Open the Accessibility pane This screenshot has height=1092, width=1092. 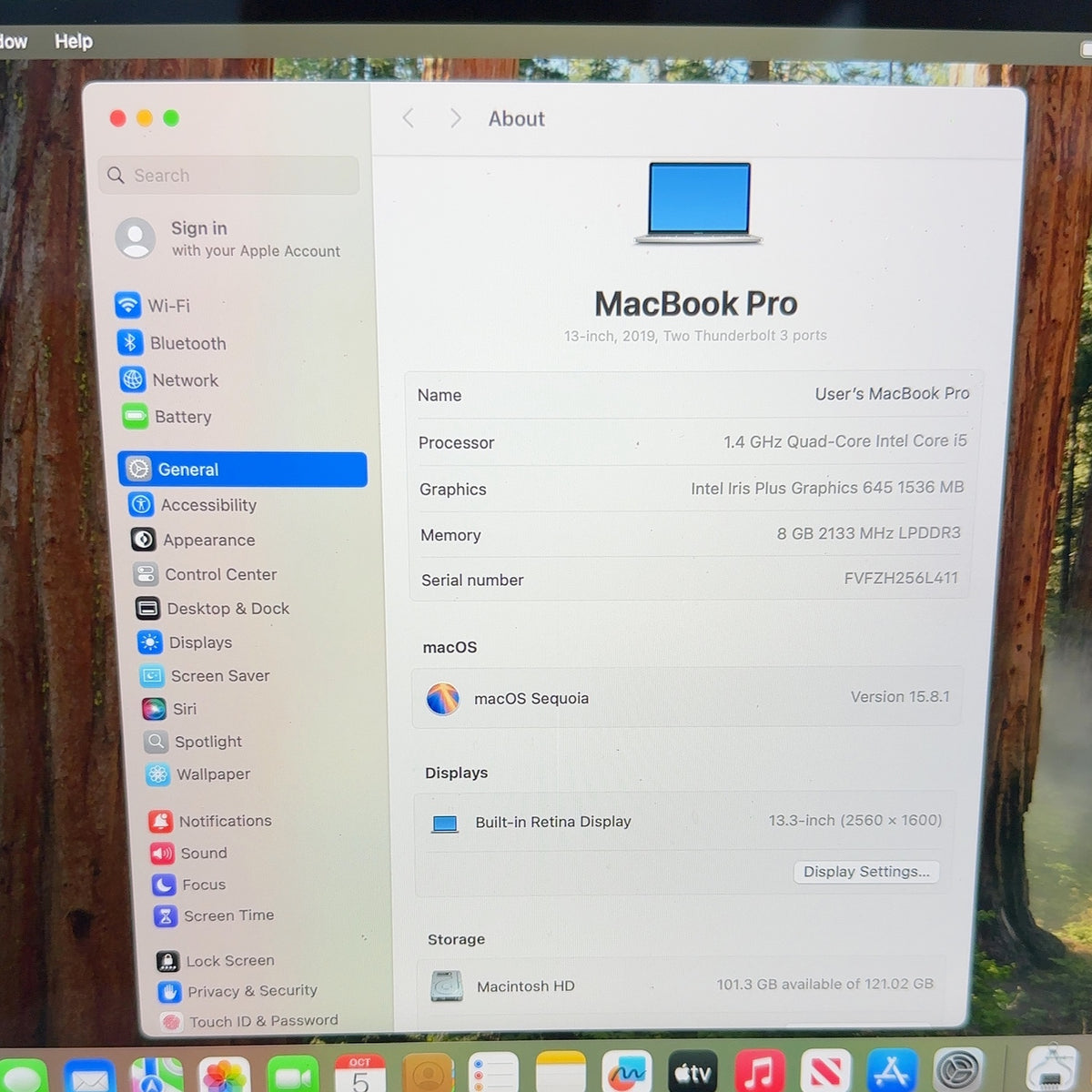[194, 504]
